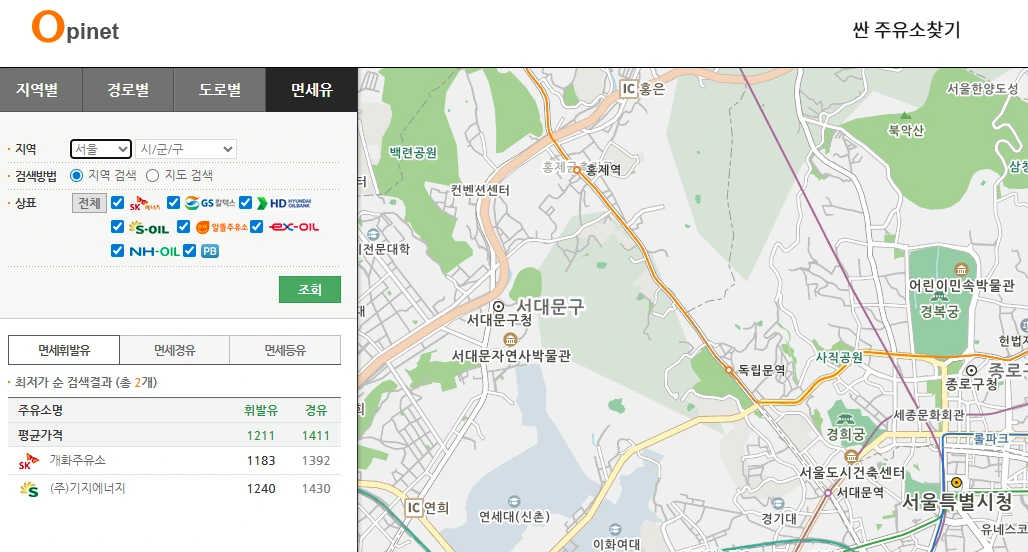
Task: Switch to the 도로별 tab
Action: point(220,89)
